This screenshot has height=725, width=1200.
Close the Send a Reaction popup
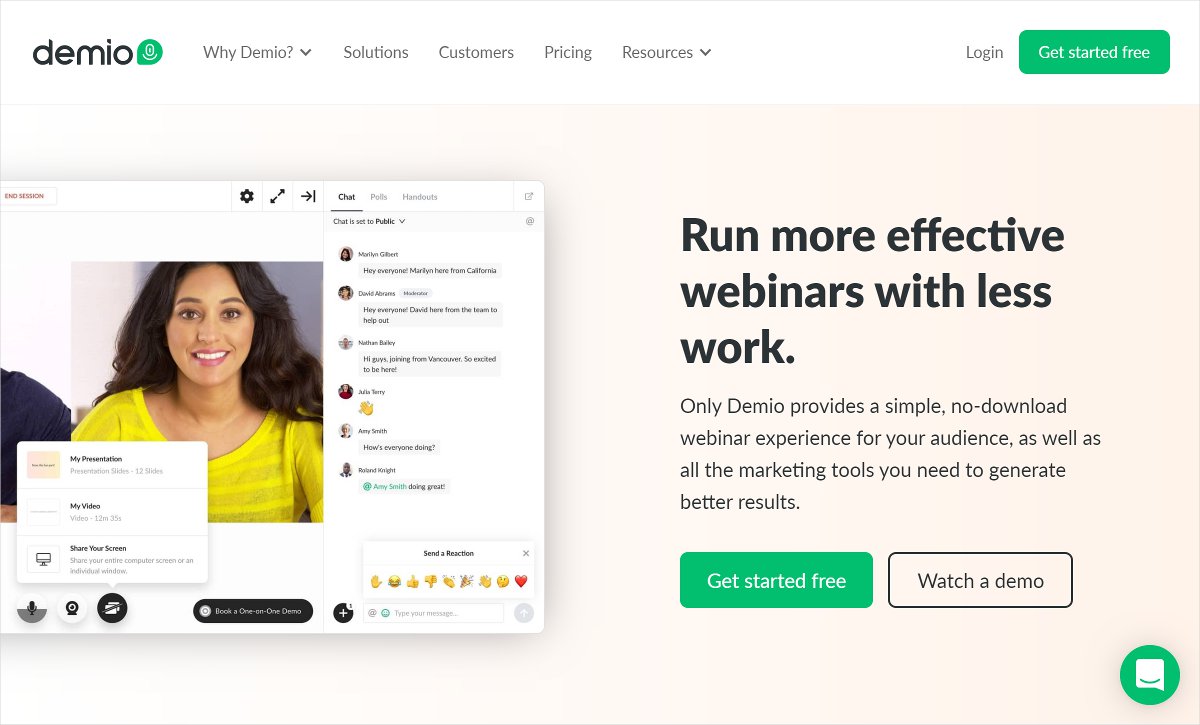pos(526,553)
